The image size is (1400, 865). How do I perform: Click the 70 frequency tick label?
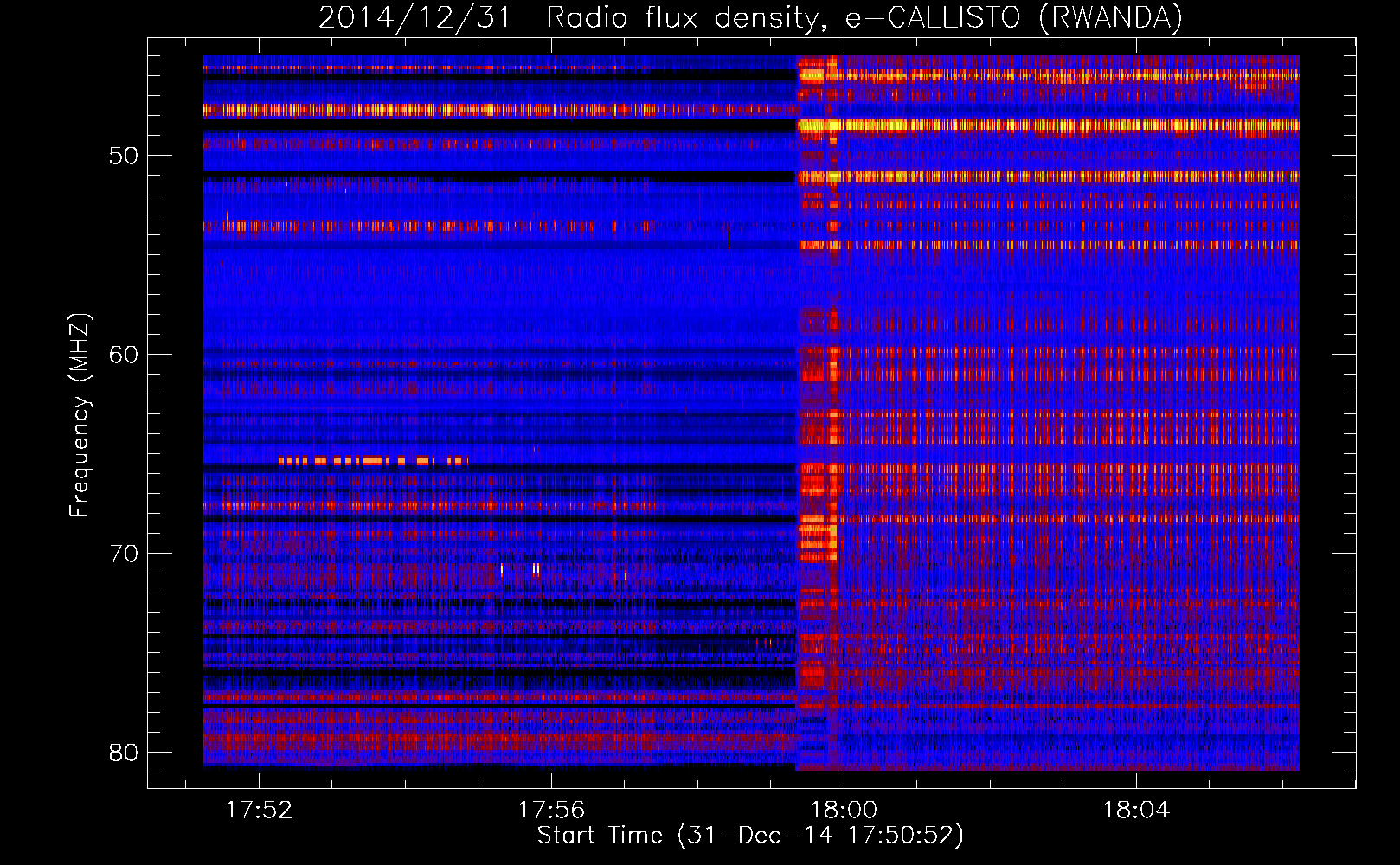124,554
